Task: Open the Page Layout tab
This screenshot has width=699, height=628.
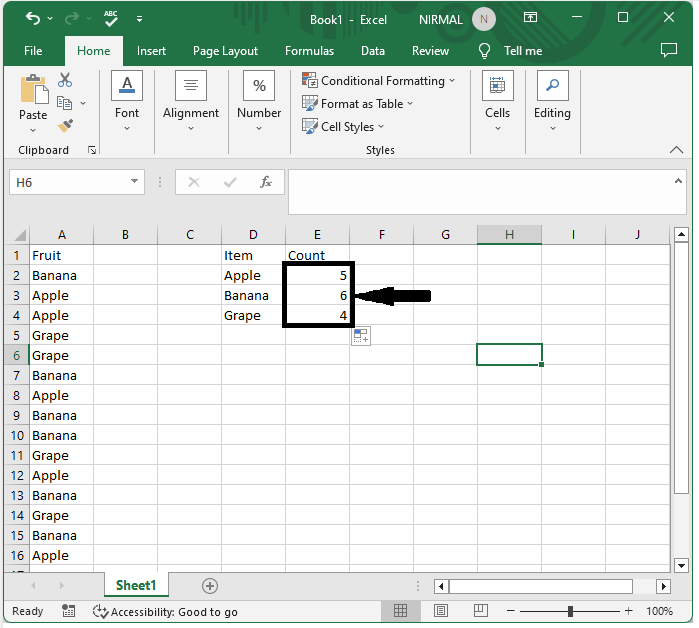Action: 225,51
